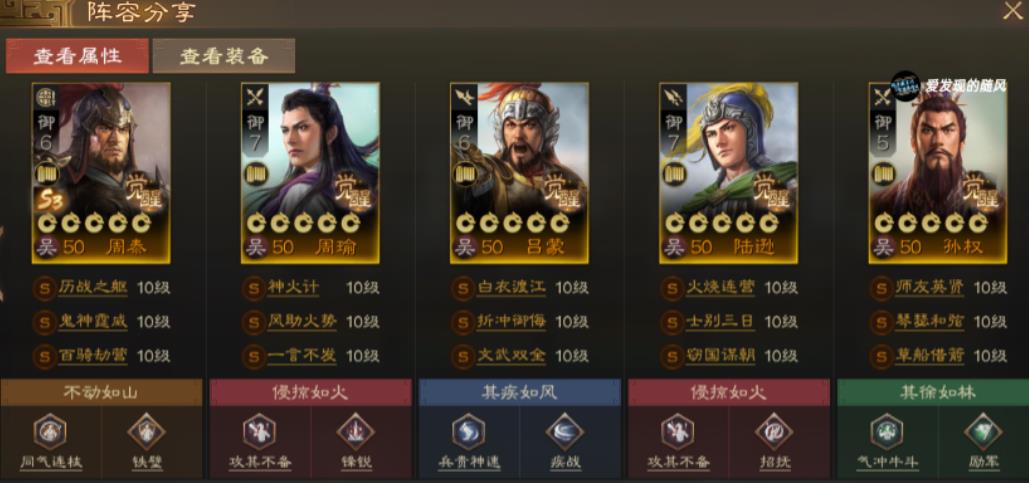
Task: Click the 其疾如风 formation header
Action: [520, 392]
